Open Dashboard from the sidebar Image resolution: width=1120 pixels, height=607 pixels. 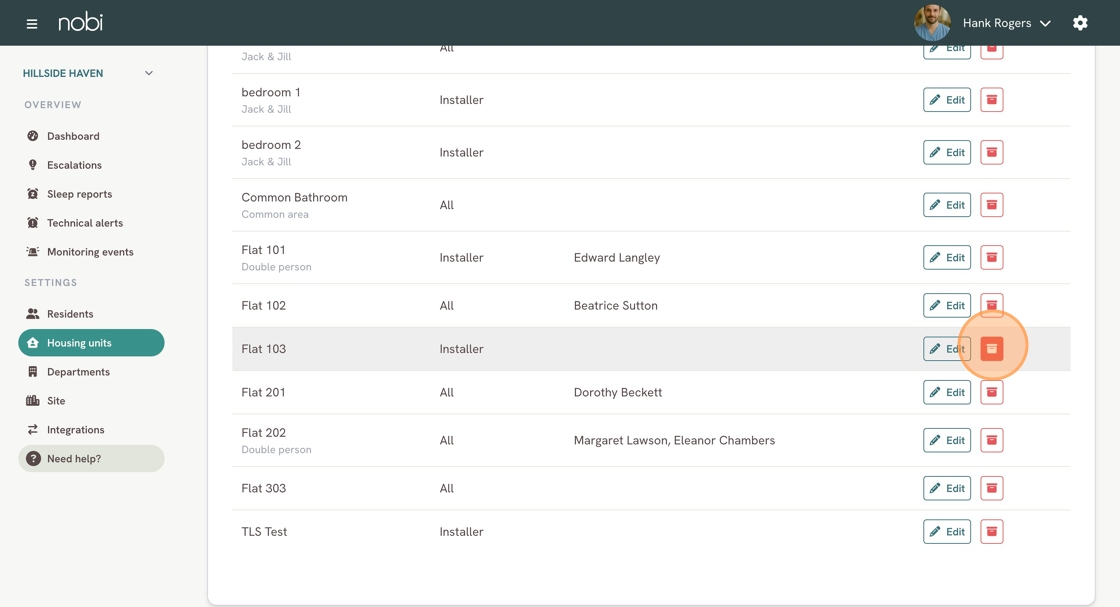pyautogui.click(x=73, y=136)
